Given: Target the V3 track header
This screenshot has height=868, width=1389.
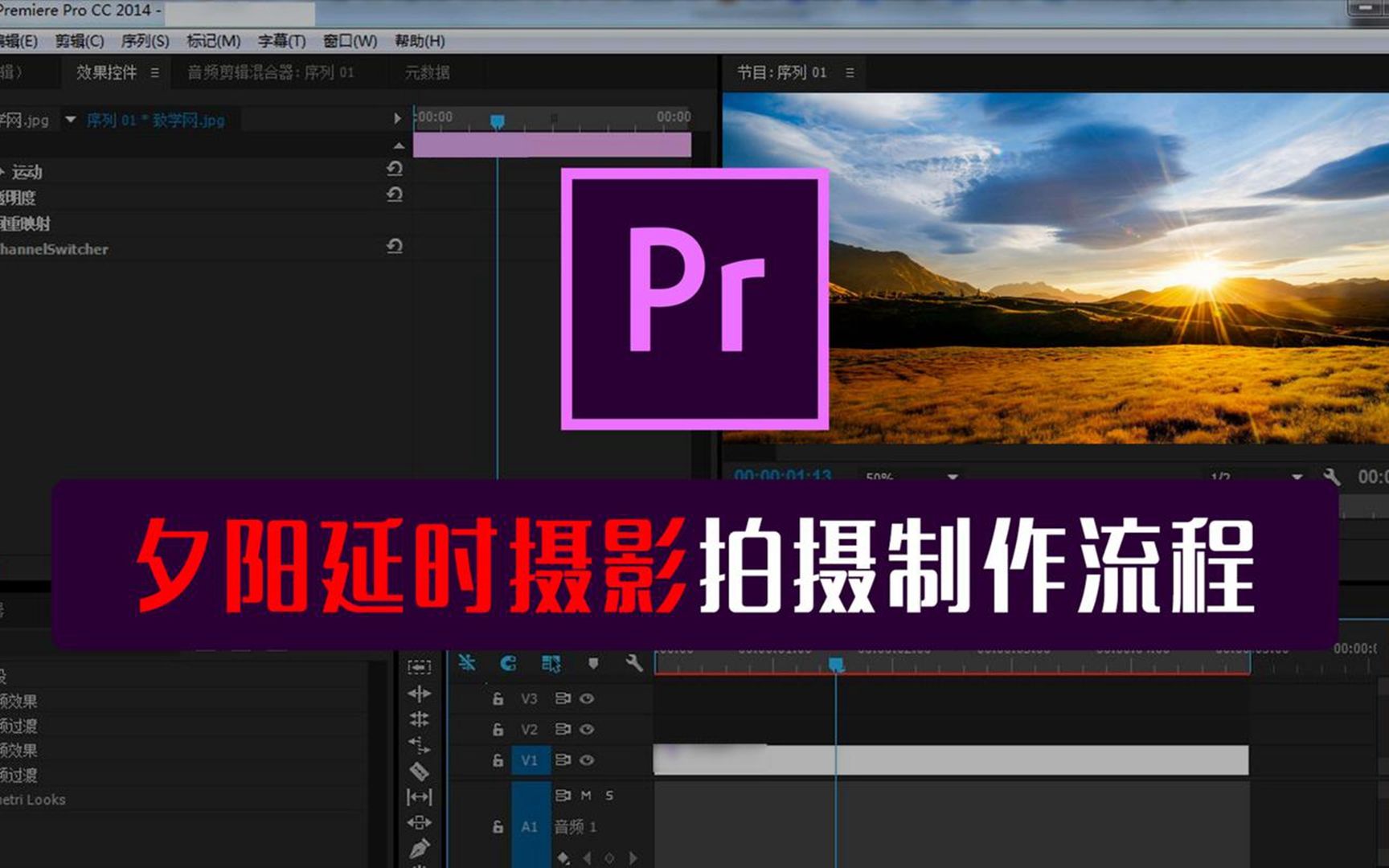Looking at the screenshot, I should [529, 698].
